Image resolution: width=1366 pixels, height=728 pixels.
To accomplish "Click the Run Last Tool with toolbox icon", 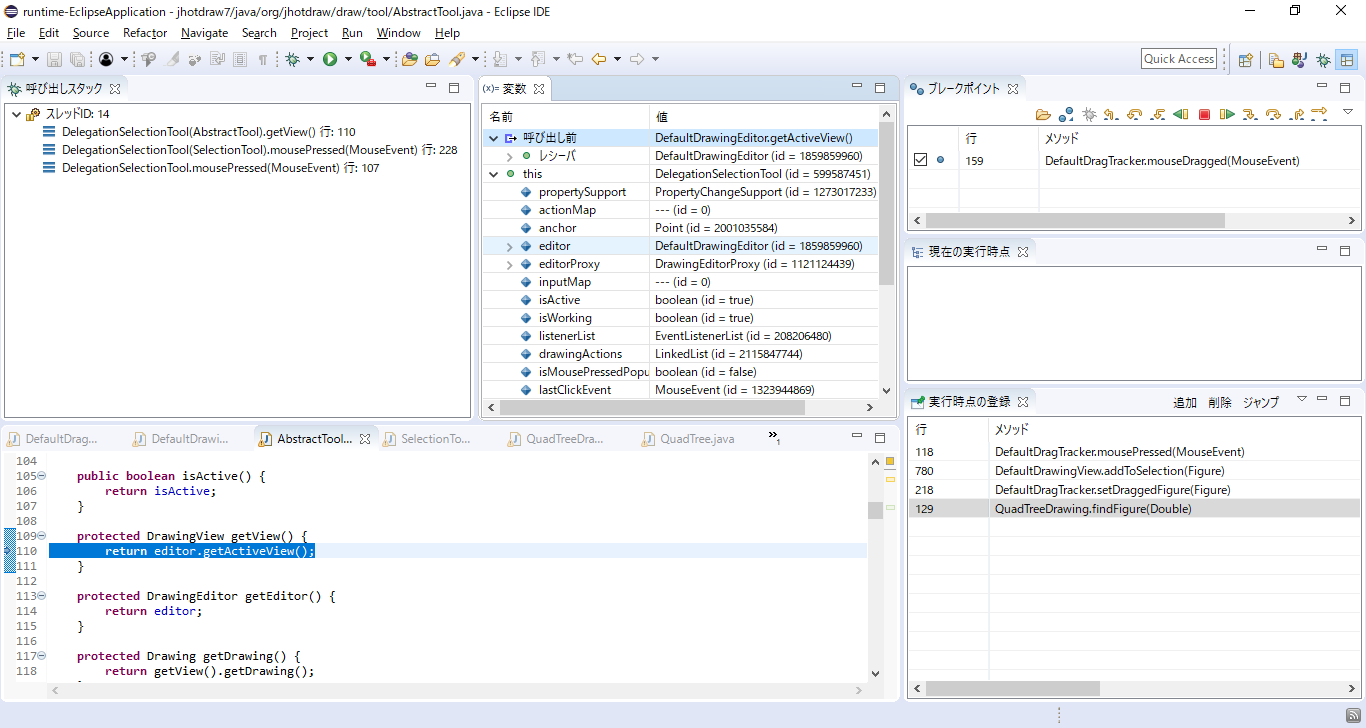I will [x=368, y=59].
